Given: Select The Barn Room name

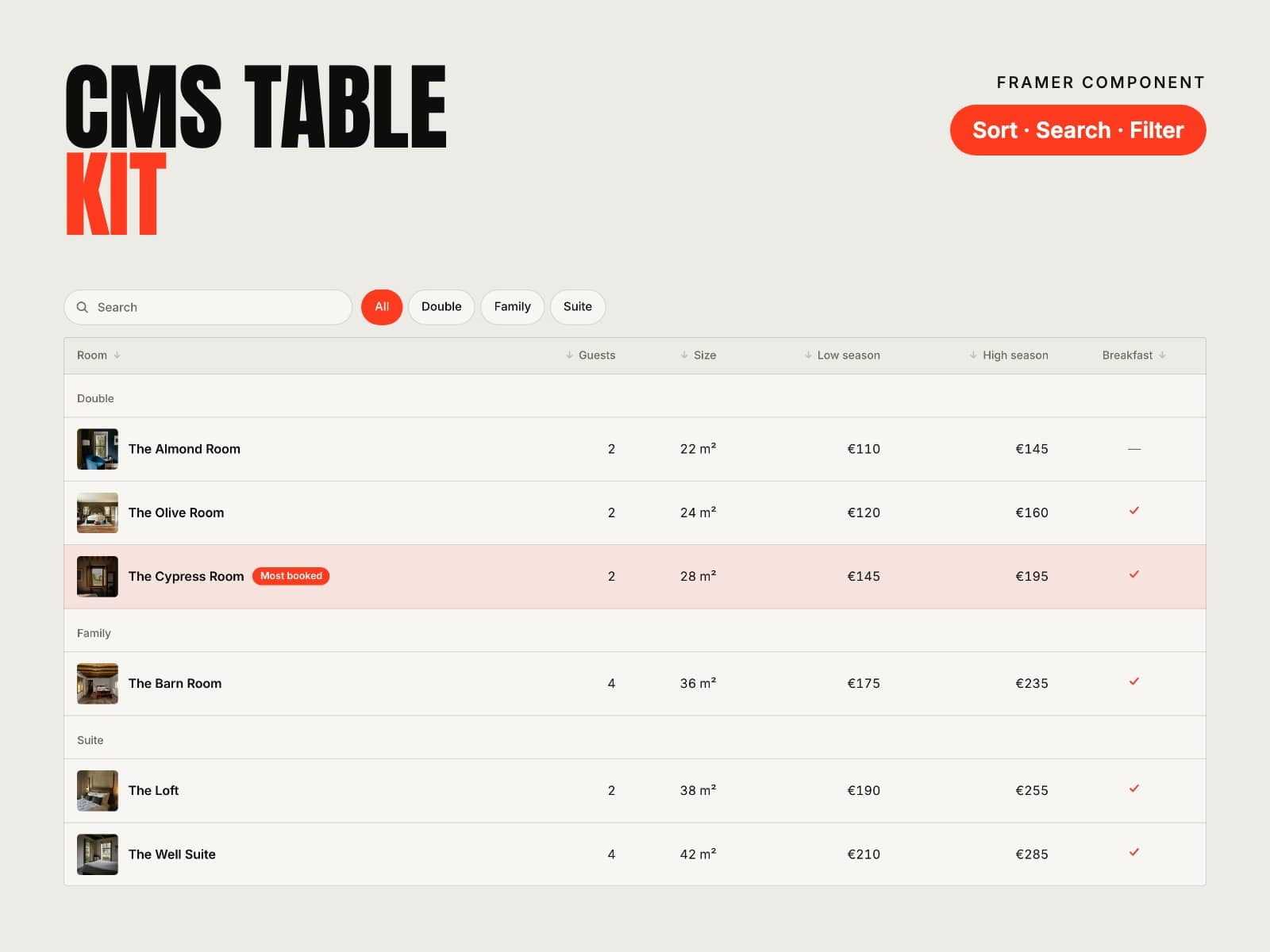Looking at the screenshot, I should pyautogui.click(x=175, y=684).
